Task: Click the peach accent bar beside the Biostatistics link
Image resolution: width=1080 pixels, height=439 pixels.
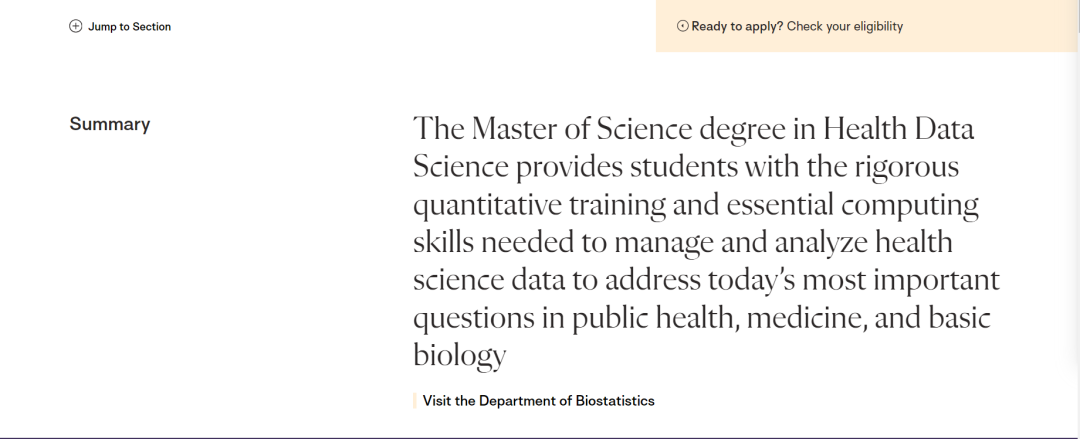Action: tap(415, 400)
